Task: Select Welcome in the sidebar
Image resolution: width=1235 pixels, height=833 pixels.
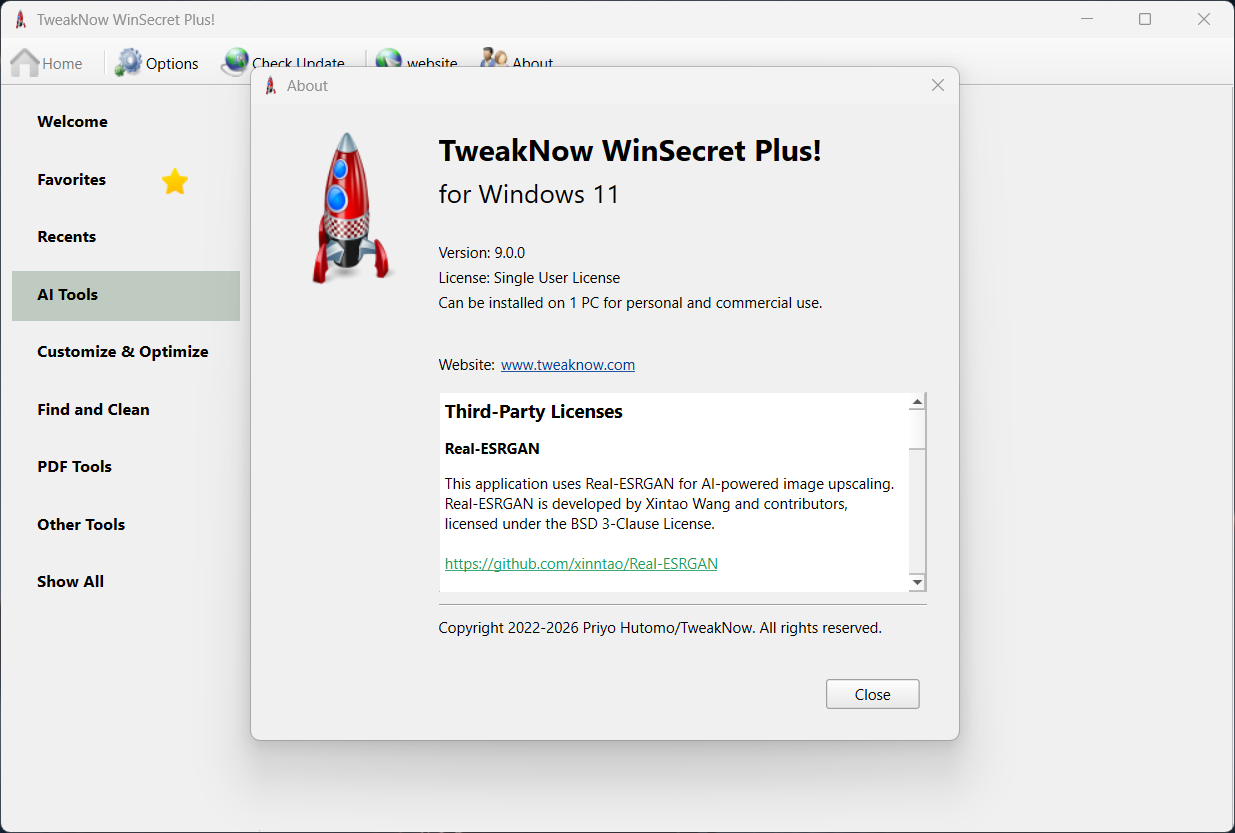Action: click(x=73, y=122)
